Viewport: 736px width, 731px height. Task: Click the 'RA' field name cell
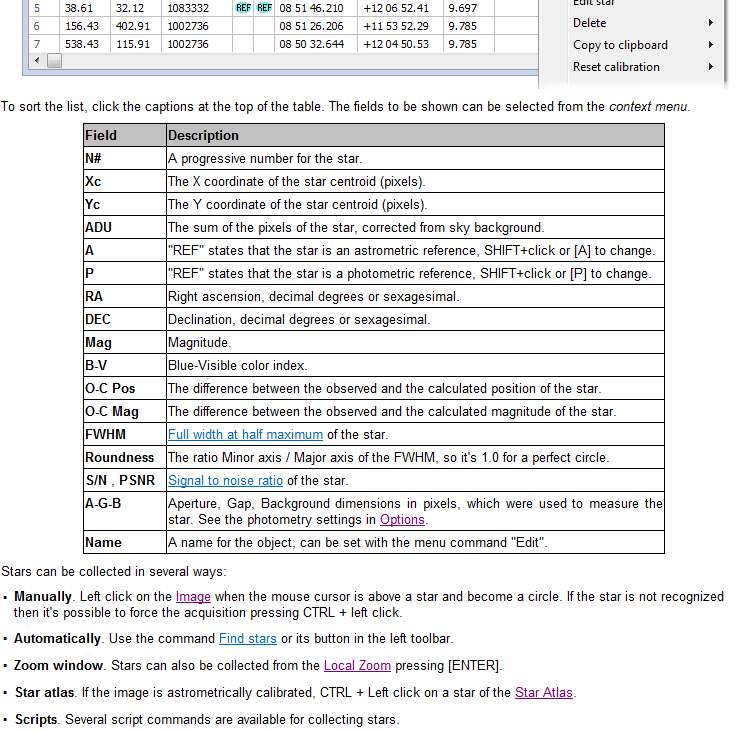point(125,296)
